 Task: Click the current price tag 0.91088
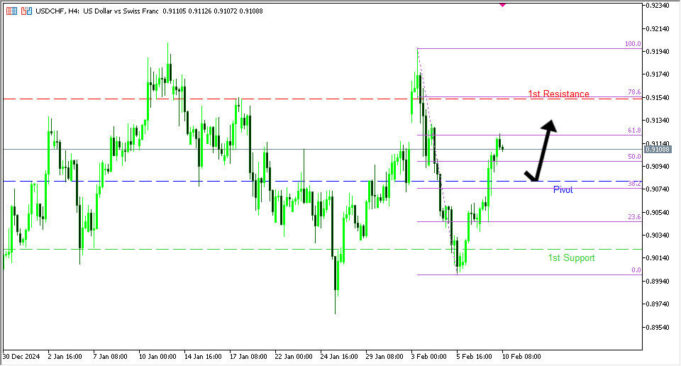658,149
